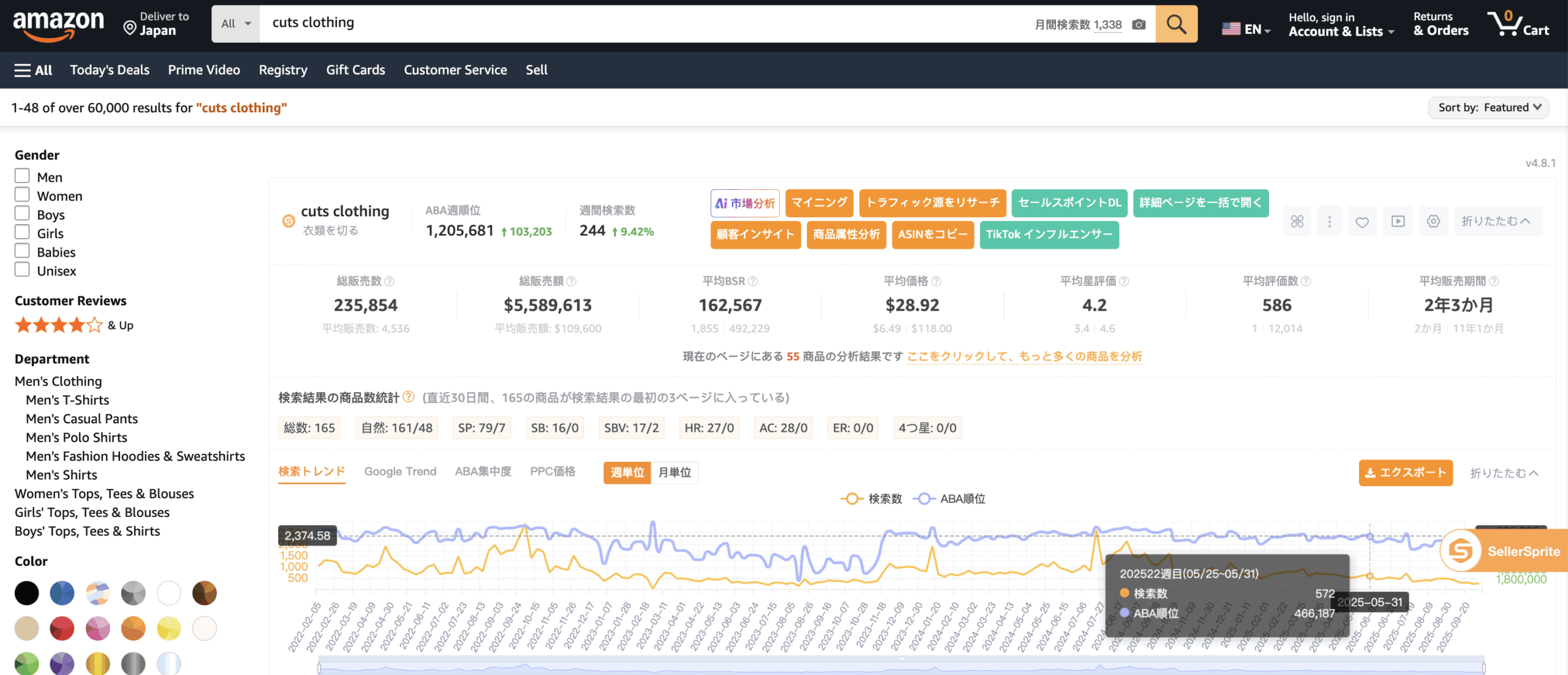Tick the Unisex gender checkbox
Image resolution: width=1568 pixels, height=675 pixels.
pyautogui.click(x=22, y=270)
